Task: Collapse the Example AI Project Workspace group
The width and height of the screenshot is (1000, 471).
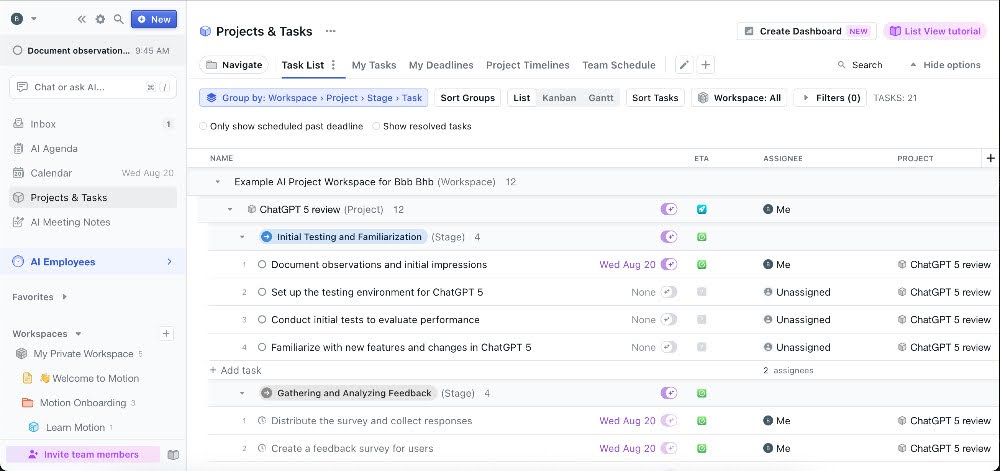Action: tap(217, 182)
